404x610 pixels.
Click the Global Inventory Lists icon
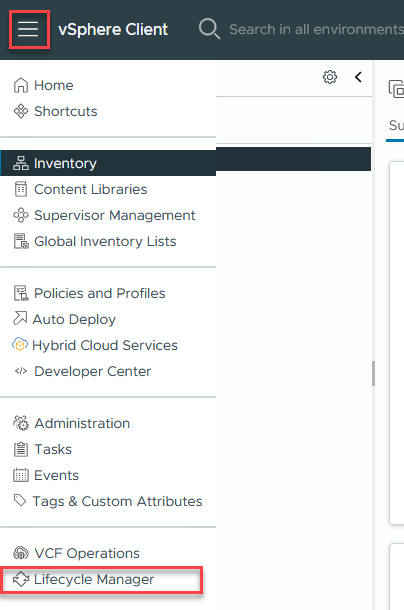tap(21, 241)
